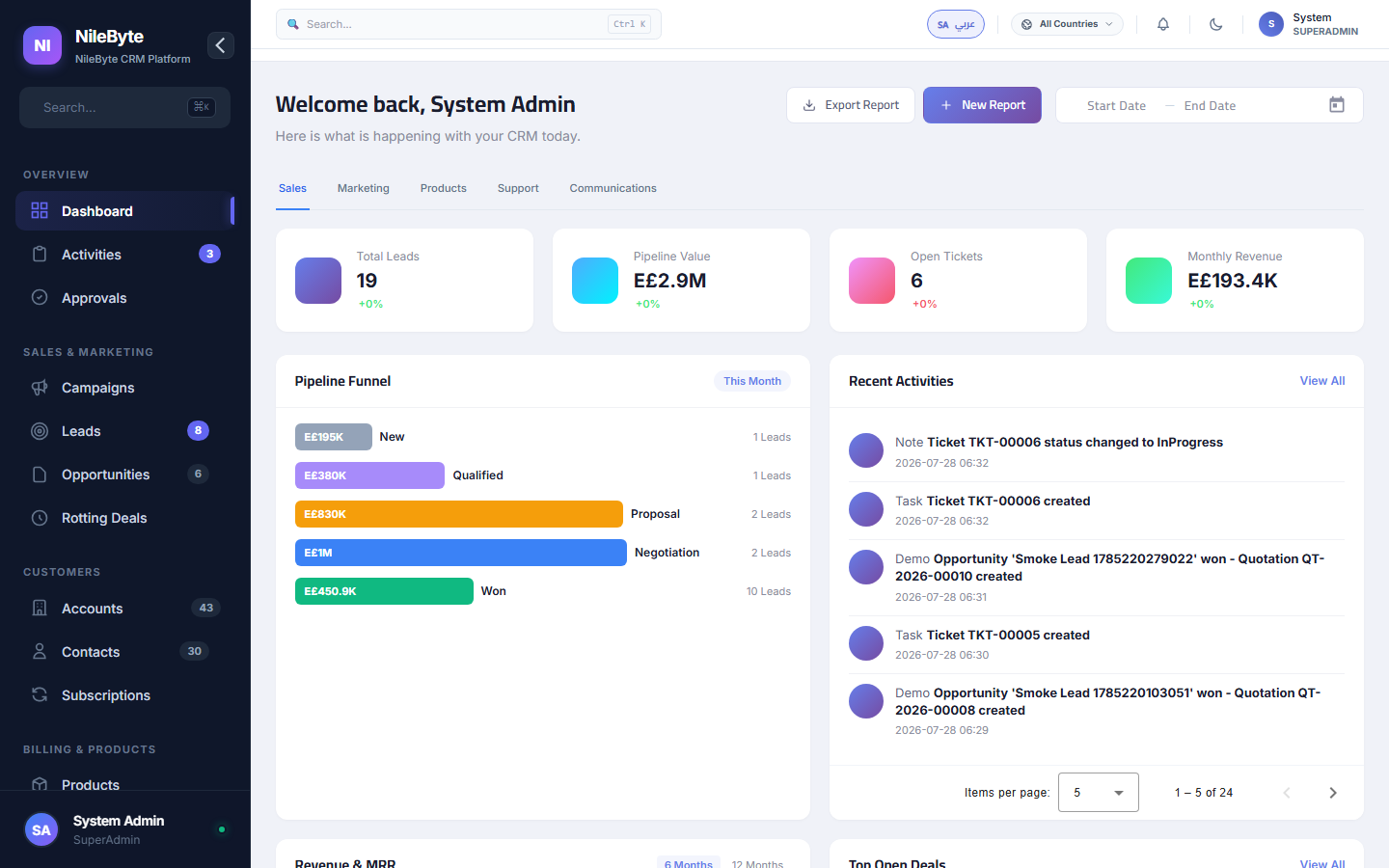This screenshot has height=868, width=1389.
Task: Select the Sales tab
Action: click(292, 188)
